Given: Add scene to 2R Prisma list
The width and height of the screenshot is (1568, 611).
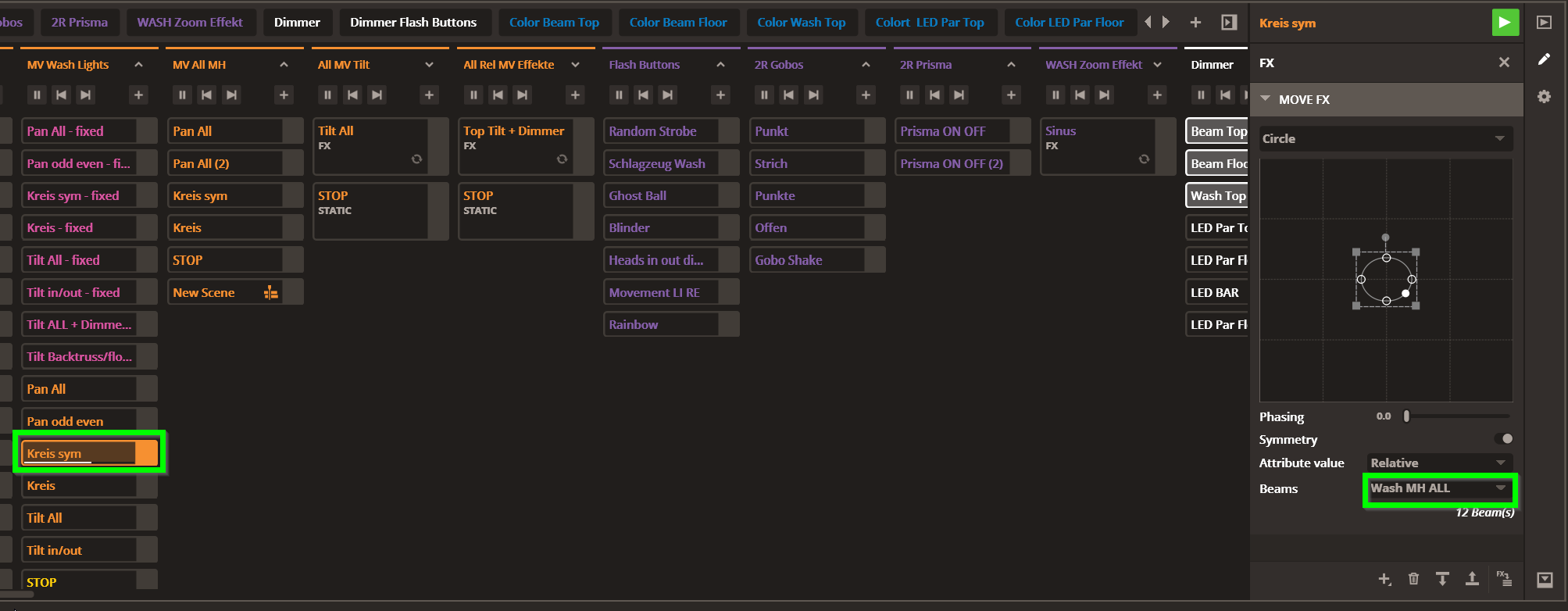Looking at the screenshot, I should click(x=1011, y=95).
